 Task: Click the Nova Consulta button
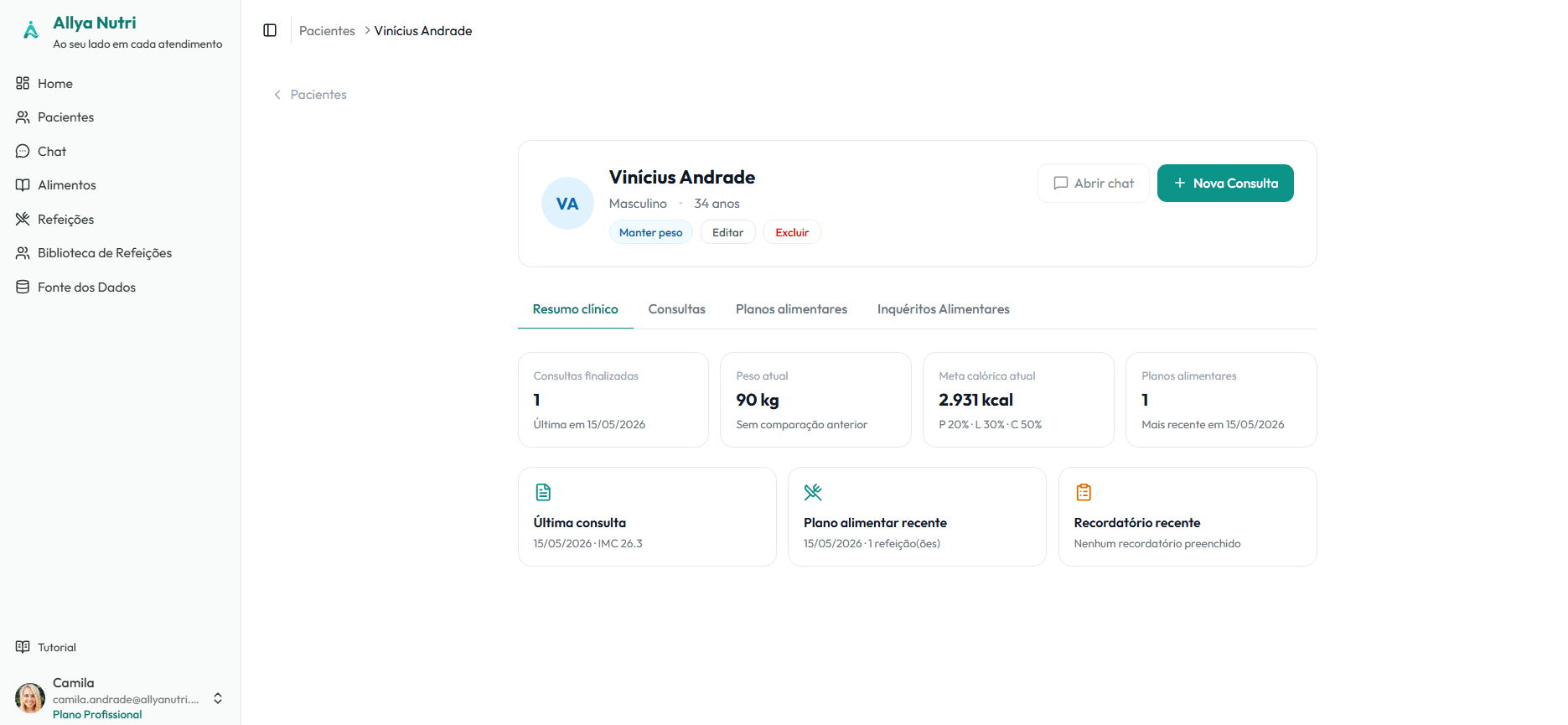pyautogui.click(x=1225, y=183)
